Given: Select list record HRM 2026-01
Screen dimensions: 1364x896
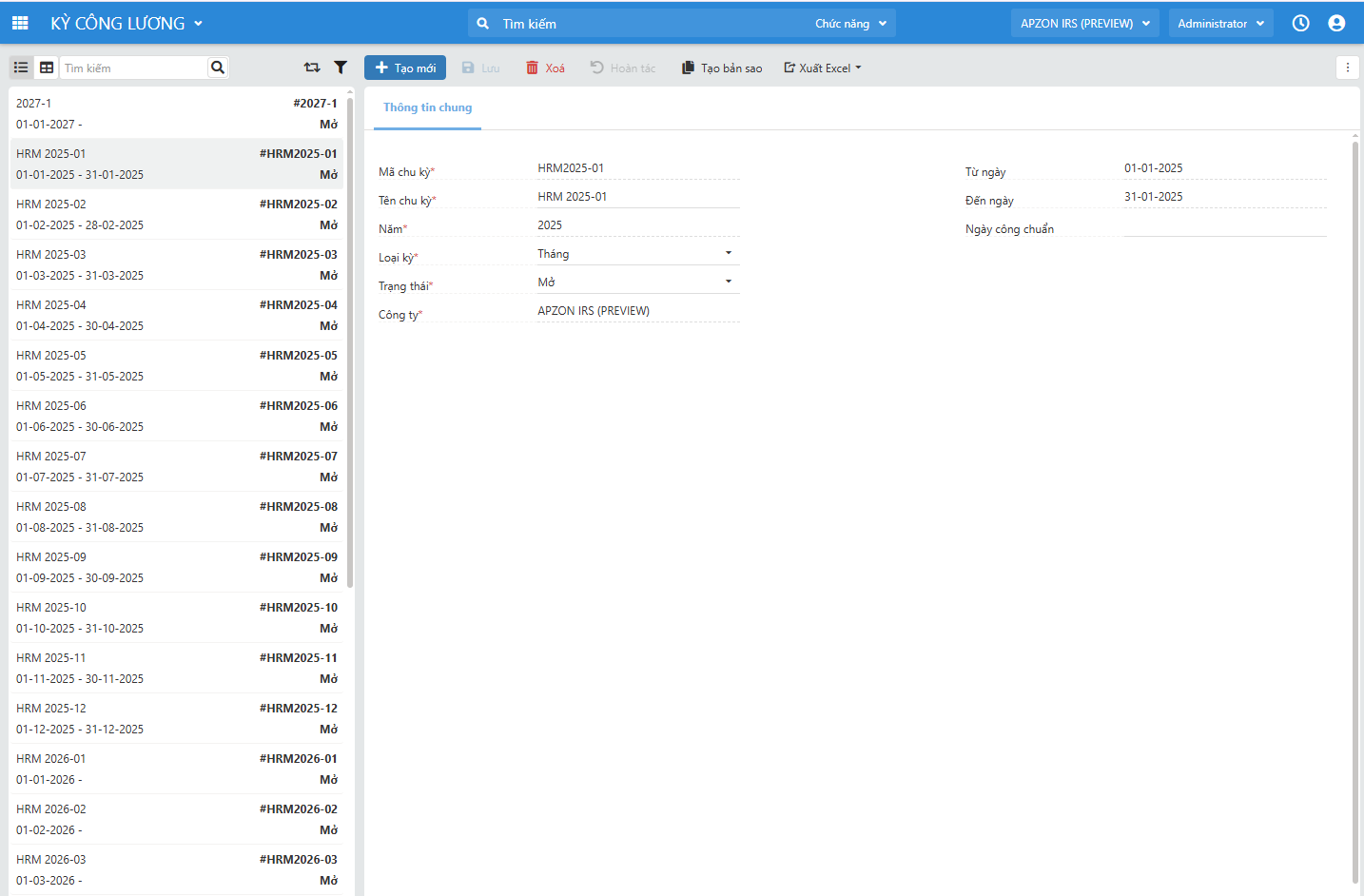Looking at the screenshot, I should 177,769.
